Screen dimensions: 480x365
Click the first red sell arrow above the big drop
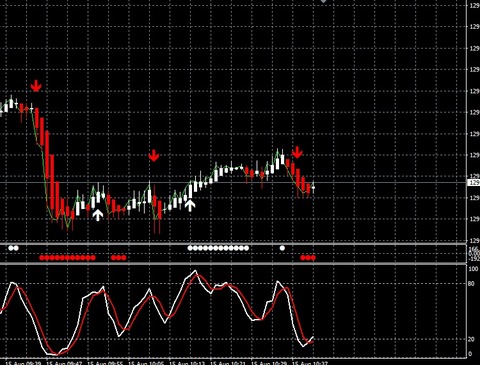tap(36, 86)
